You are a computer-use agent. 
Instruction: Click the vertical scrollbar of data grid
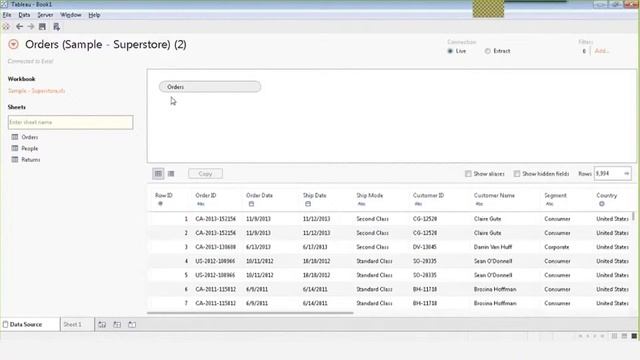[633, 216]
